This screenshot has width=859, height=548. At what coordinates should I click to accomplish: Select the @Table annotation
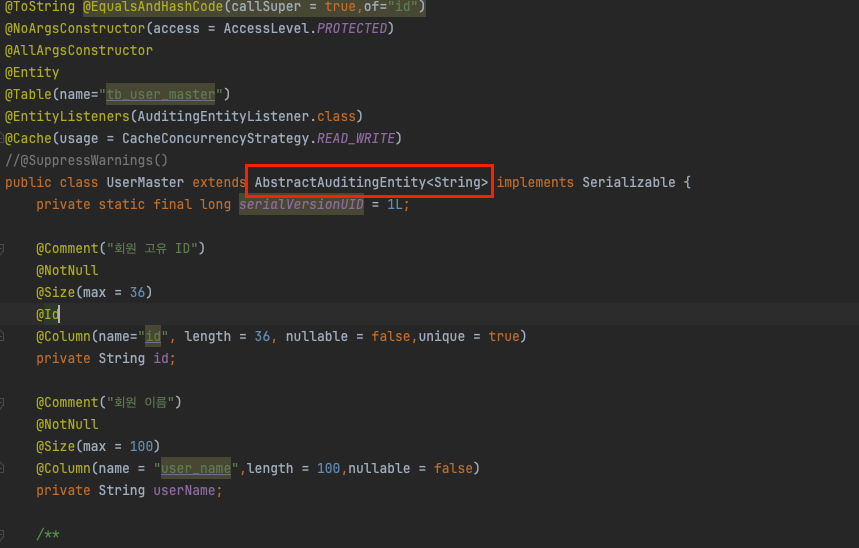(x=28, y=94)
